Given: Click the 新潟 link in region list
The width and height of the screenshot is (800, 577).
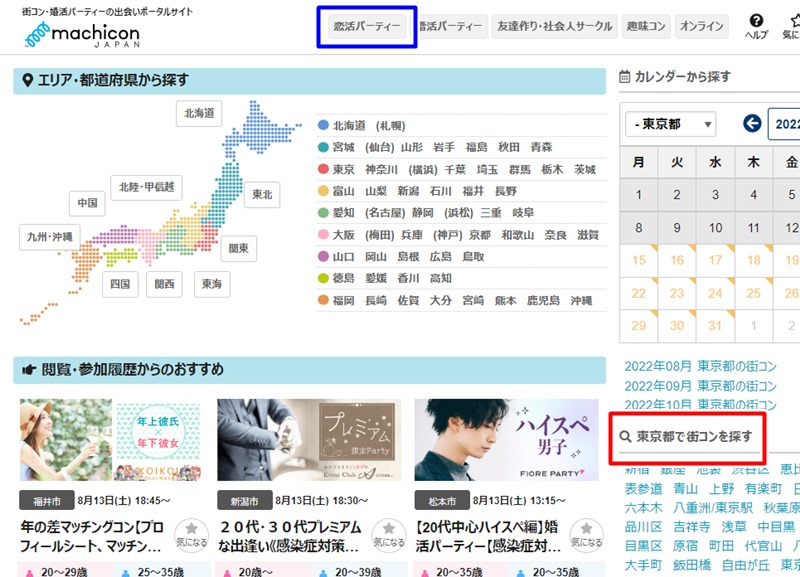Looking at the screenshot, I should point(408,191).
